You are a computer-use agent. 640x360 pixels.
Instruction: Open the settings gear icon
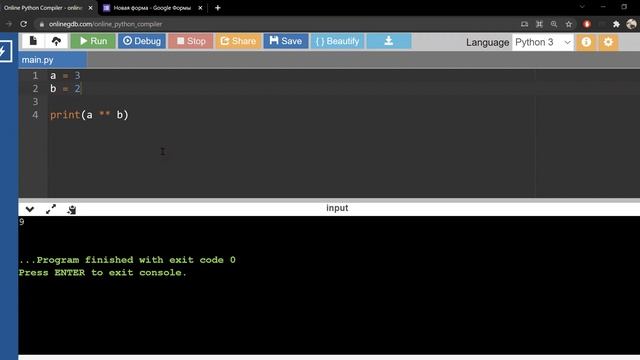tap(608, 42)
